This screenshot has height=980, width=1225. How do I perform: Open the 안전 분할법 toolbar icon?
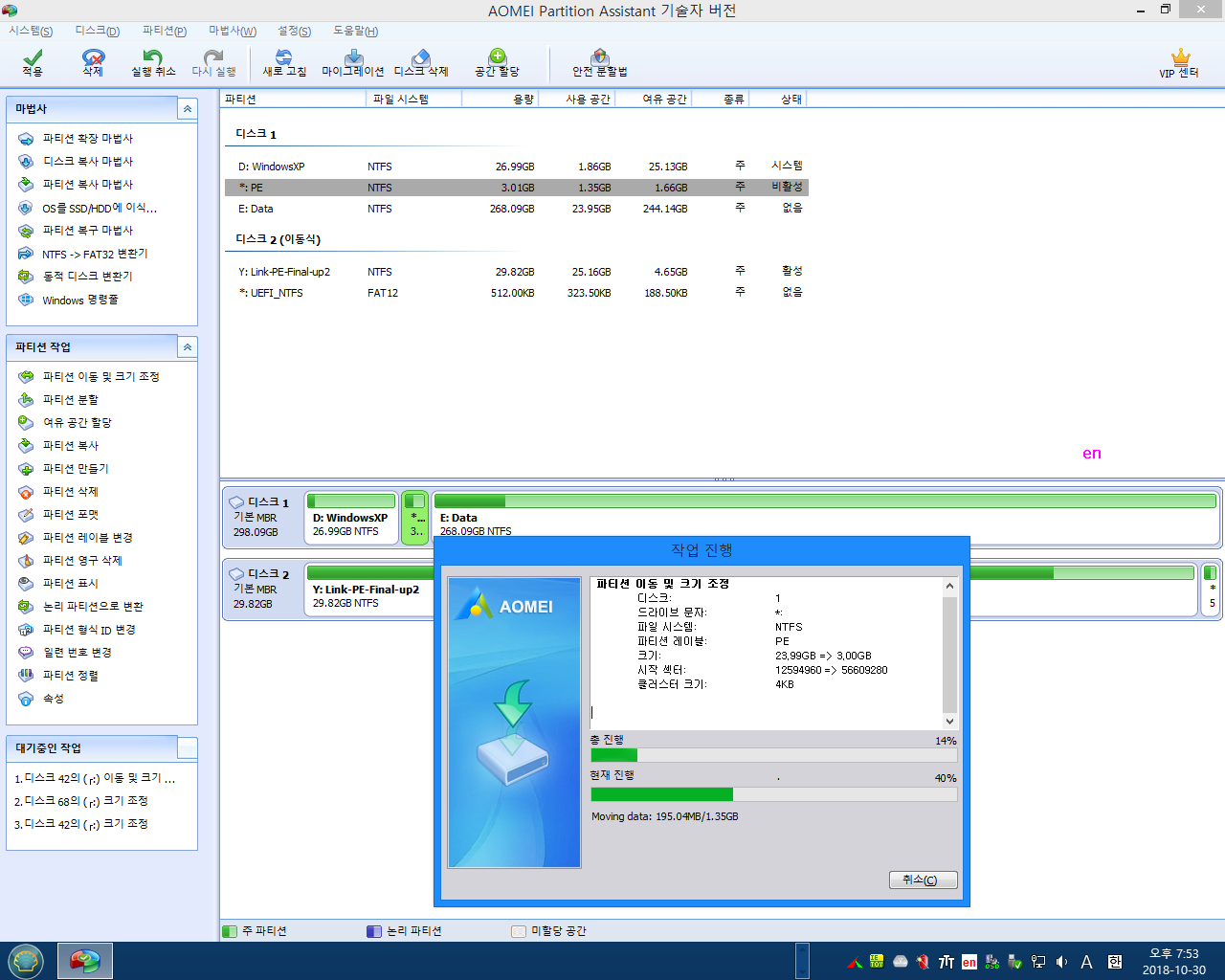coord(600,63)
